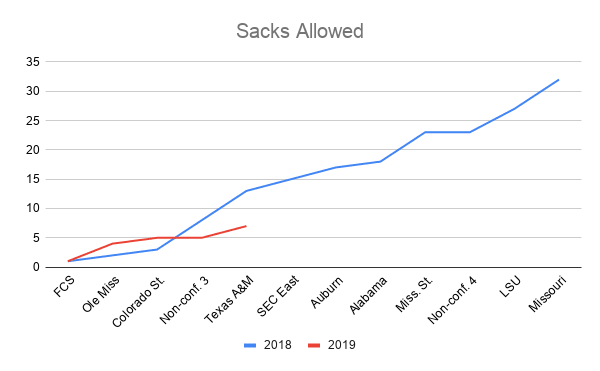Screen dimensions: 600x371
Task: Click the Non-conf. 3 axis label
Action: [184, 300]
